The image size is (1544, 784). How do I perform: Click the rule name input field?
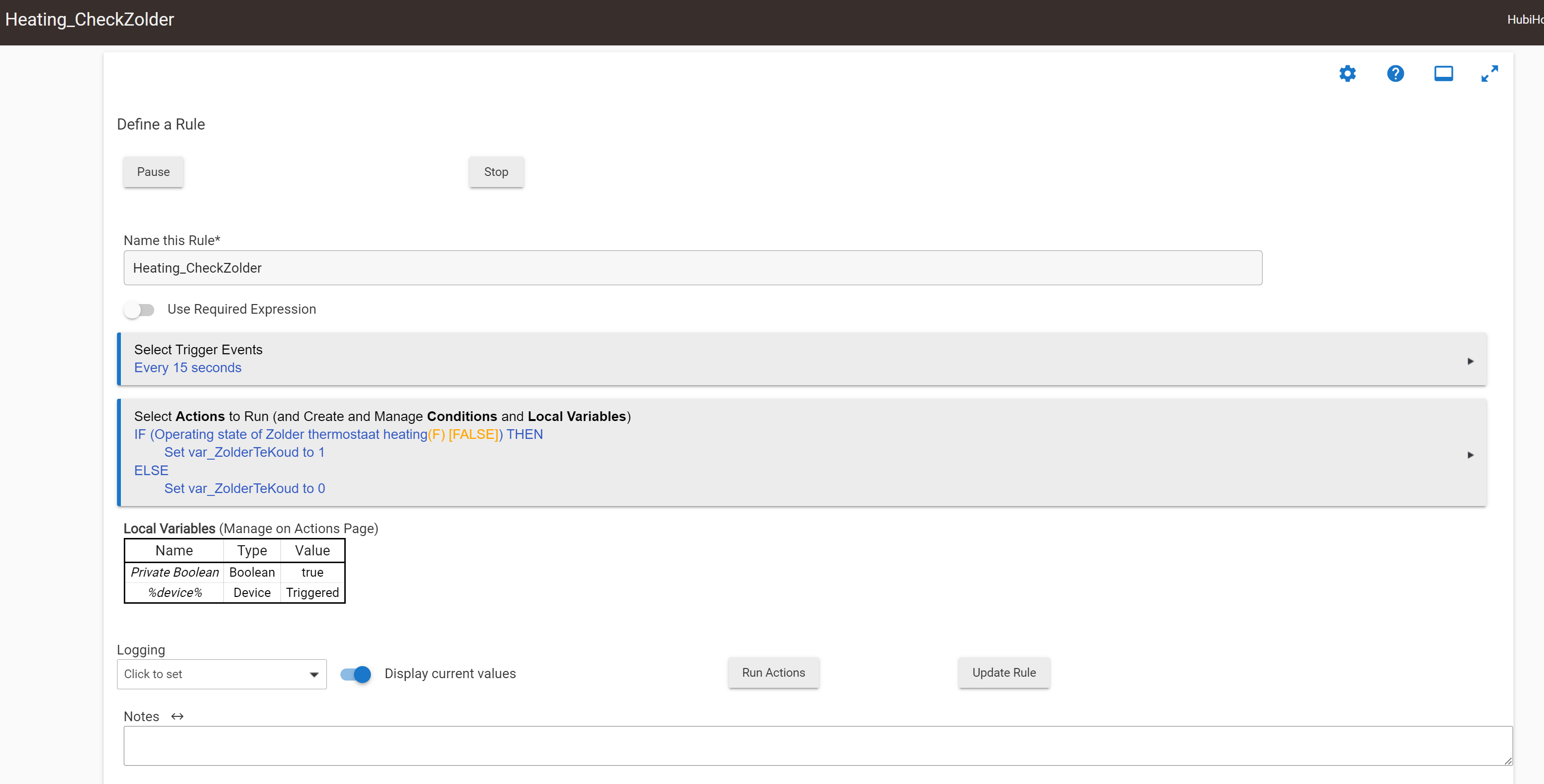coord(692,268)
